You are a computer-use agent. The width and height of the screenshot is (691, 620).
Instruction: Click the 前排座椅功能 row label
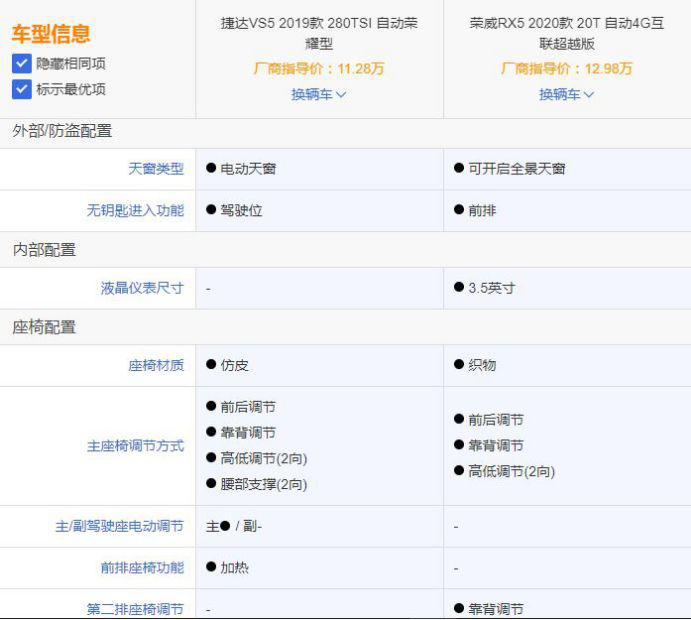click(x=142, y=567)
